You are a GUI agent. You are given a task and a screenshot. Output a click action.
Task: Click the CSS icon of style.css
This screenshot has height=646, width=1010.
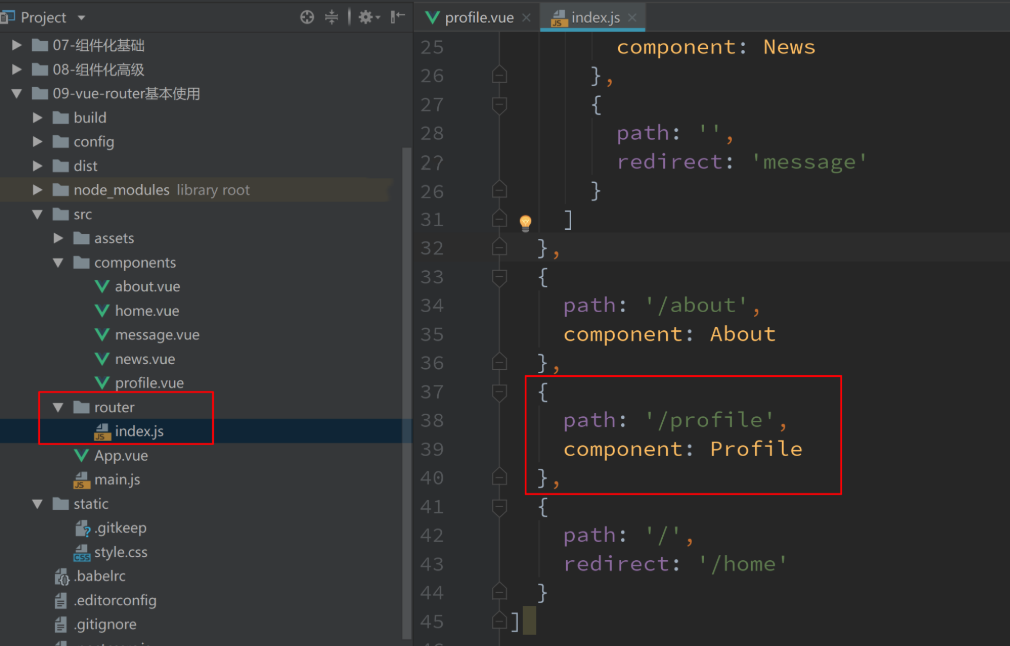pyautogui.click(x=82, y=553)
